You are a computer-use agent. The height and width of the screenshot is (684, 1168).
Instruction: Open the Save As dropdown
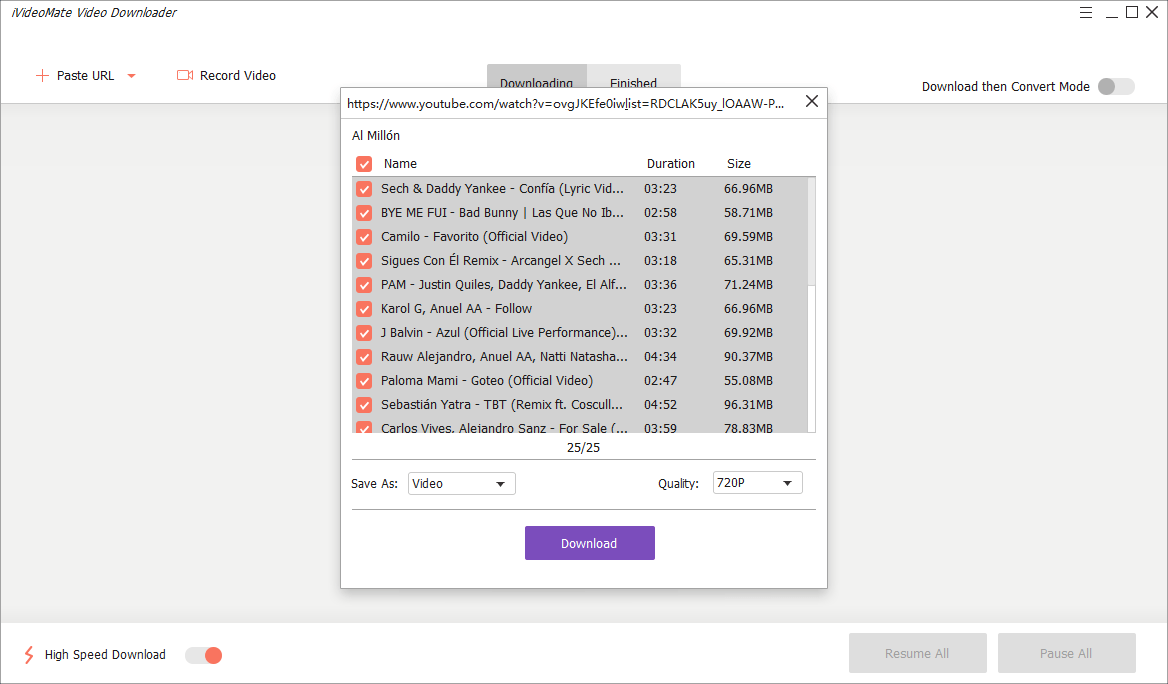pos(461,483)
